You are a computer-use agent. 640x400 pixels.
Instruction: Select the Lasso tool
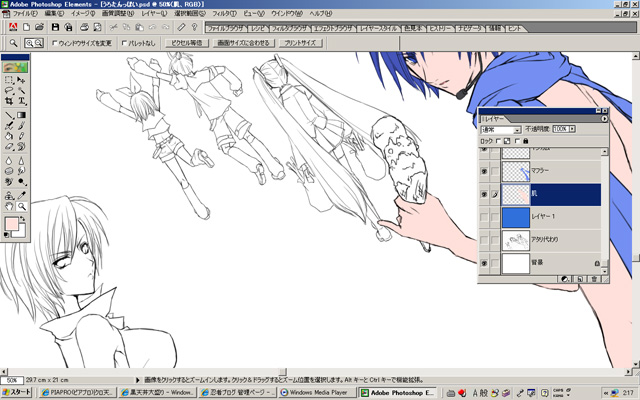(x=9, y=91)
